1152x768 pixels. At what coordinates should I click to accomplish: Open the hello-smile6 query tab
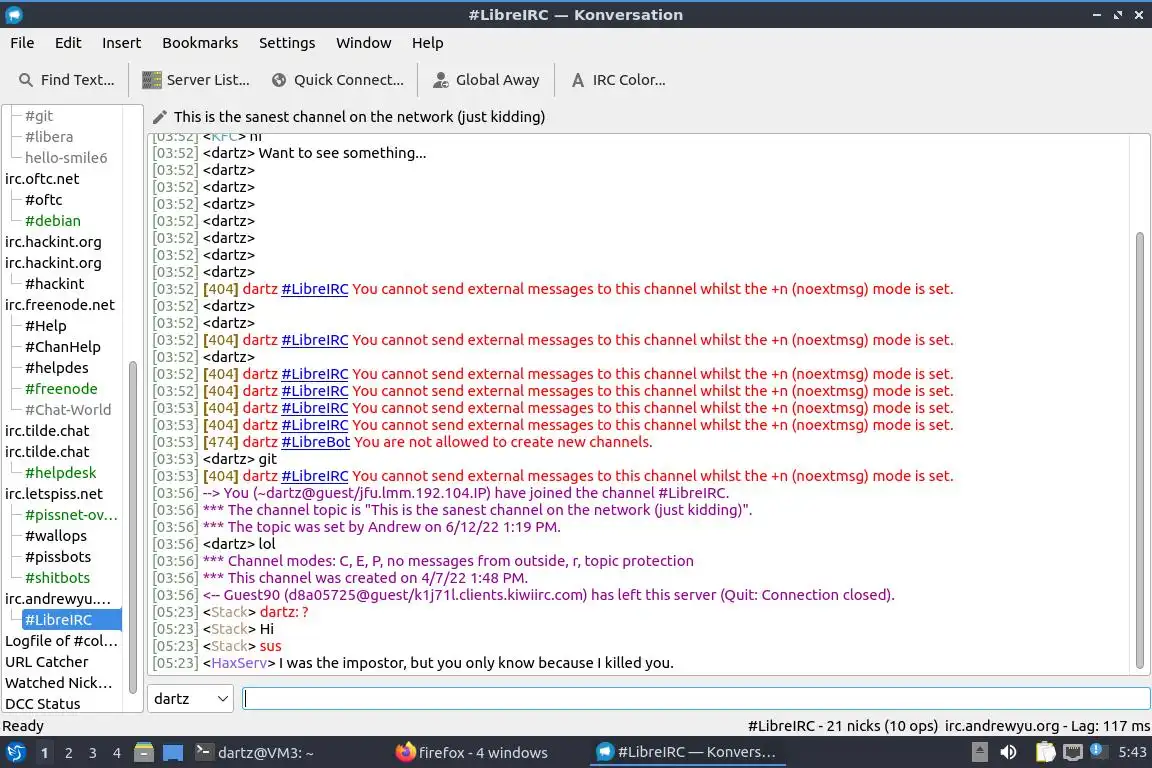pos(66,157)
